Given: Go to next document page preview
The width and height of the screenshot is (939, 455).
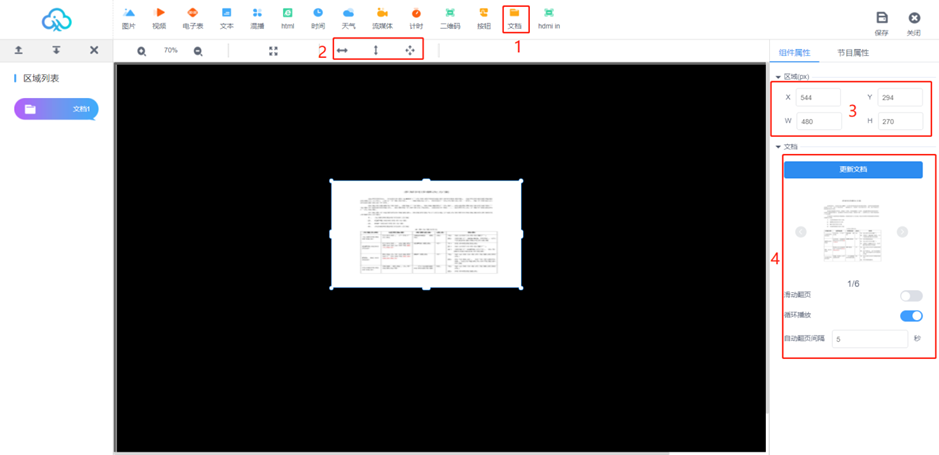Looking at the screenshot, I should pyautogui.click(x=902, y=232).
